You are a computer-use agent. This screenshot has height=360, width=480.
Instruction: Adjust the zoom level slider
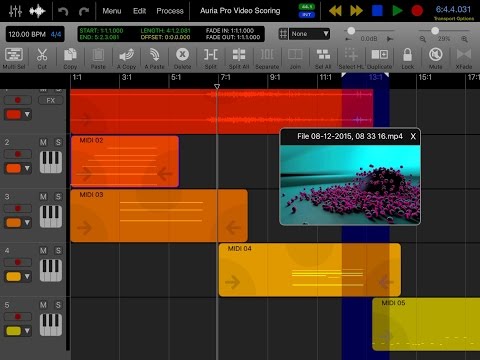click(435, 31)
